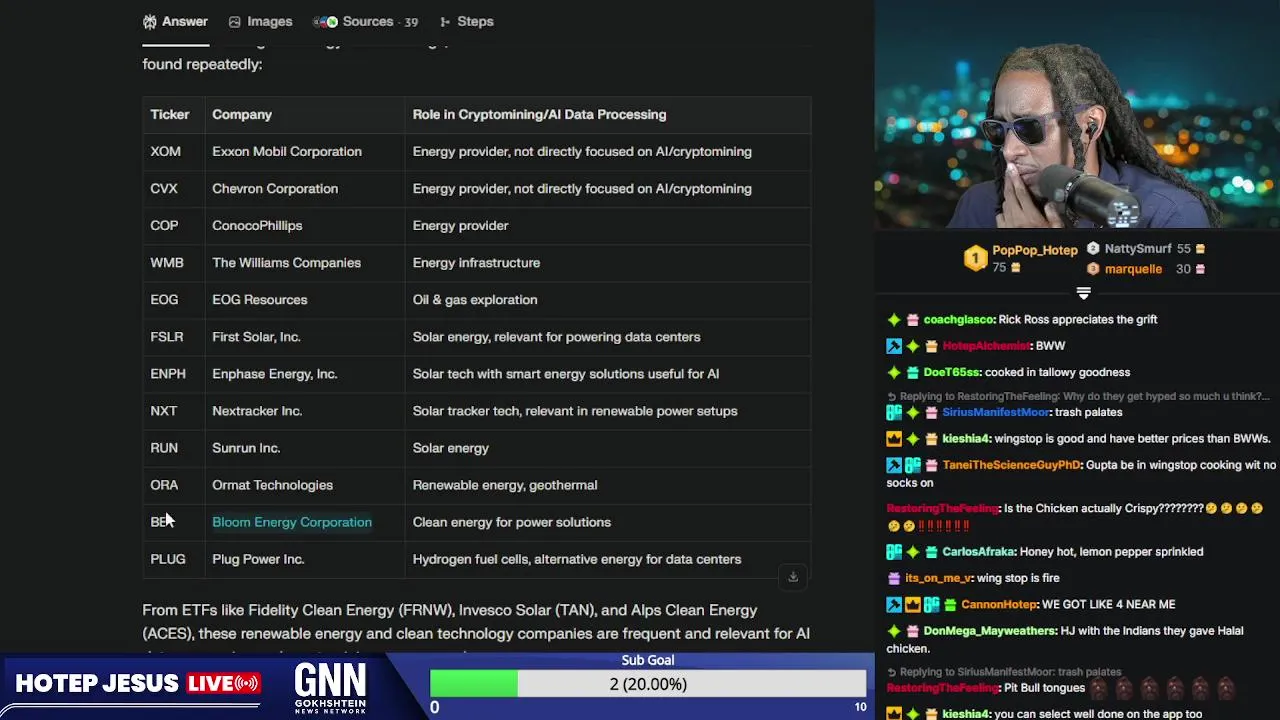Screen dimensions: 1280x720
Task: Click the Bloom Energy Corporation link
Action: point(292,522)
